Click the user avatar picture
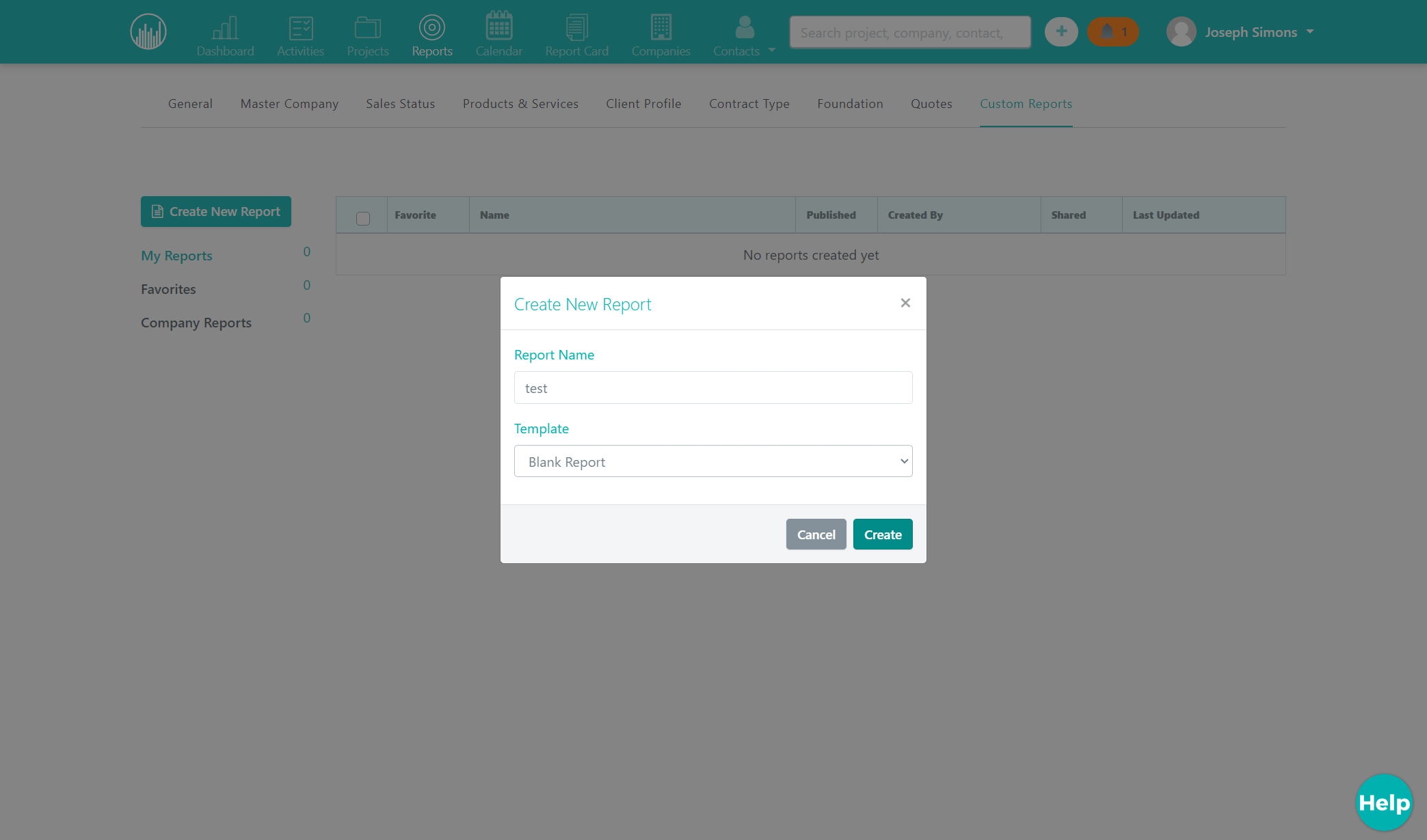This screenshot has height=840, width=1427. click(x=1182, y=31)
